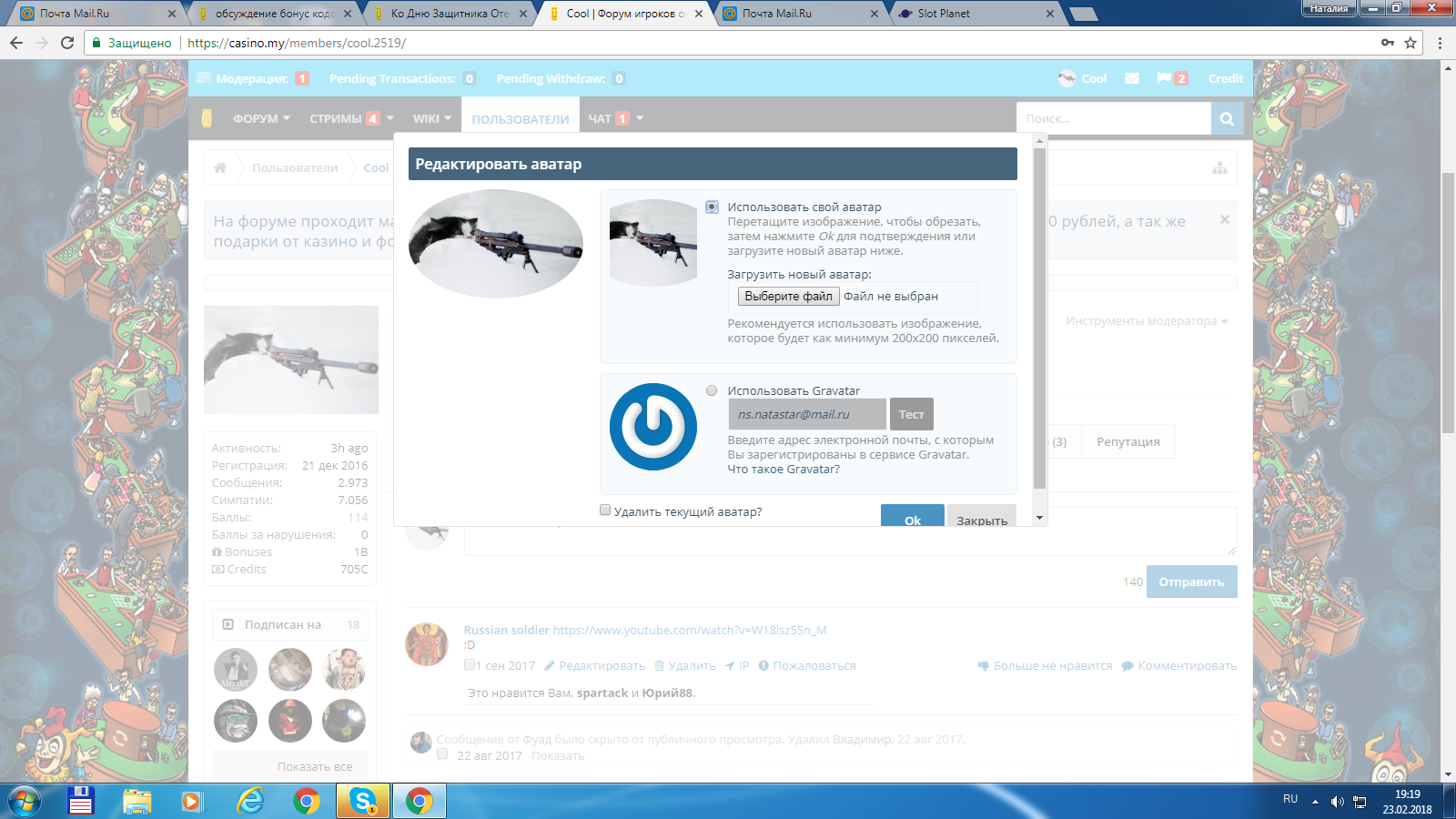Screen dimensions: 1456x819
Task: Click Russian soldier's avatar image
Action: [x=427, y=644]
